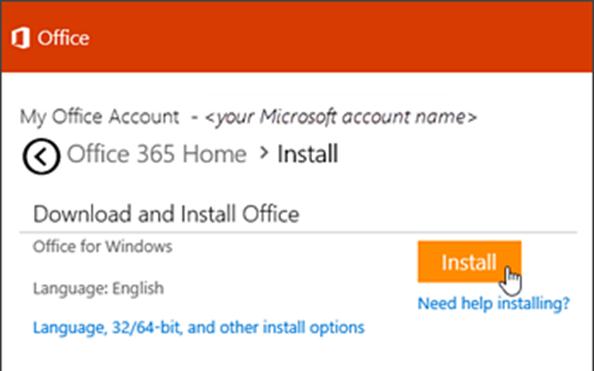
Task: Click the Office wordmark in the header
Action: pyautogui.click(x=63, y=38)
